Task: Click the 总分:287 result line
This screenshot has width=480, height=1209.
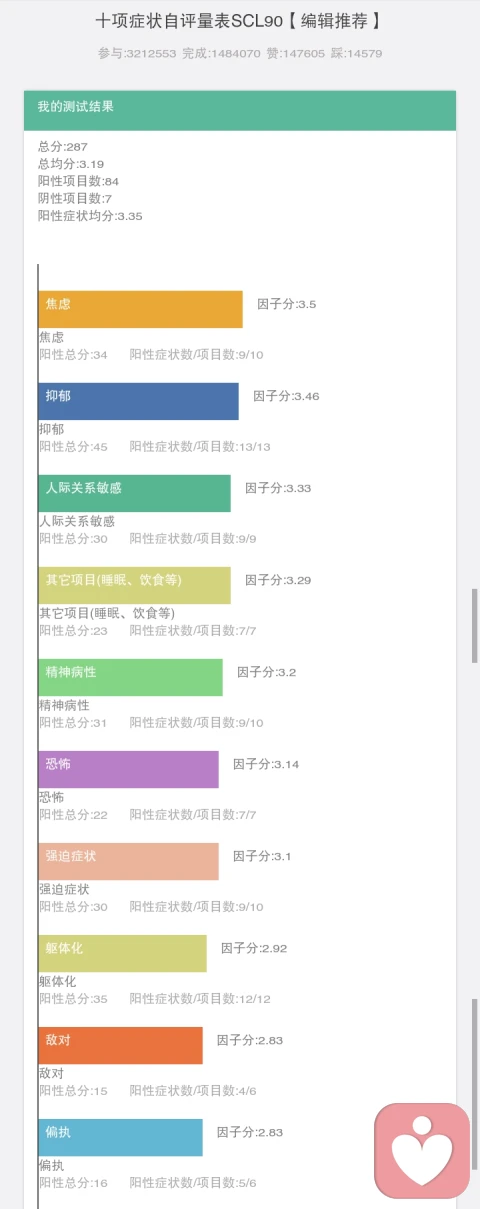Action: [x=63, y=147]
